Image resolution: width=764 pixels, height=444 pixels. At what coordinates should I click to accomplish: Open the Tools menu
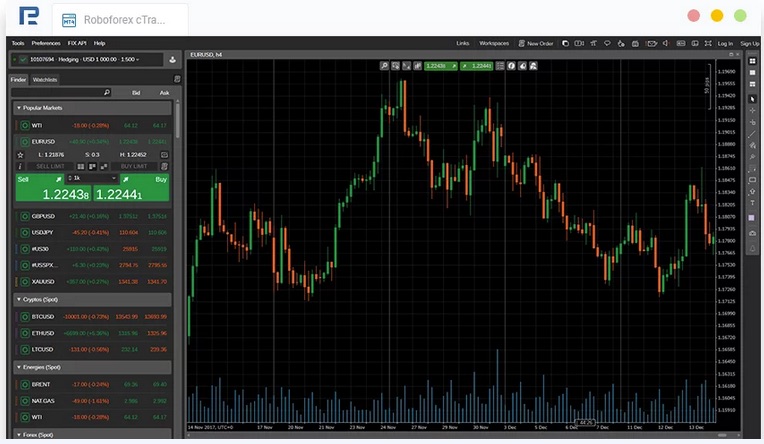coord(18,43)
